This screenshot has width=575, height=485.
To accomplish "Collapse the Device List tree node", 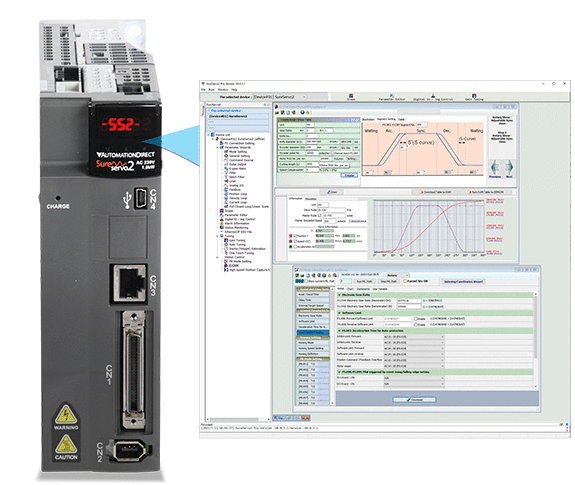I will pos(208,135).
